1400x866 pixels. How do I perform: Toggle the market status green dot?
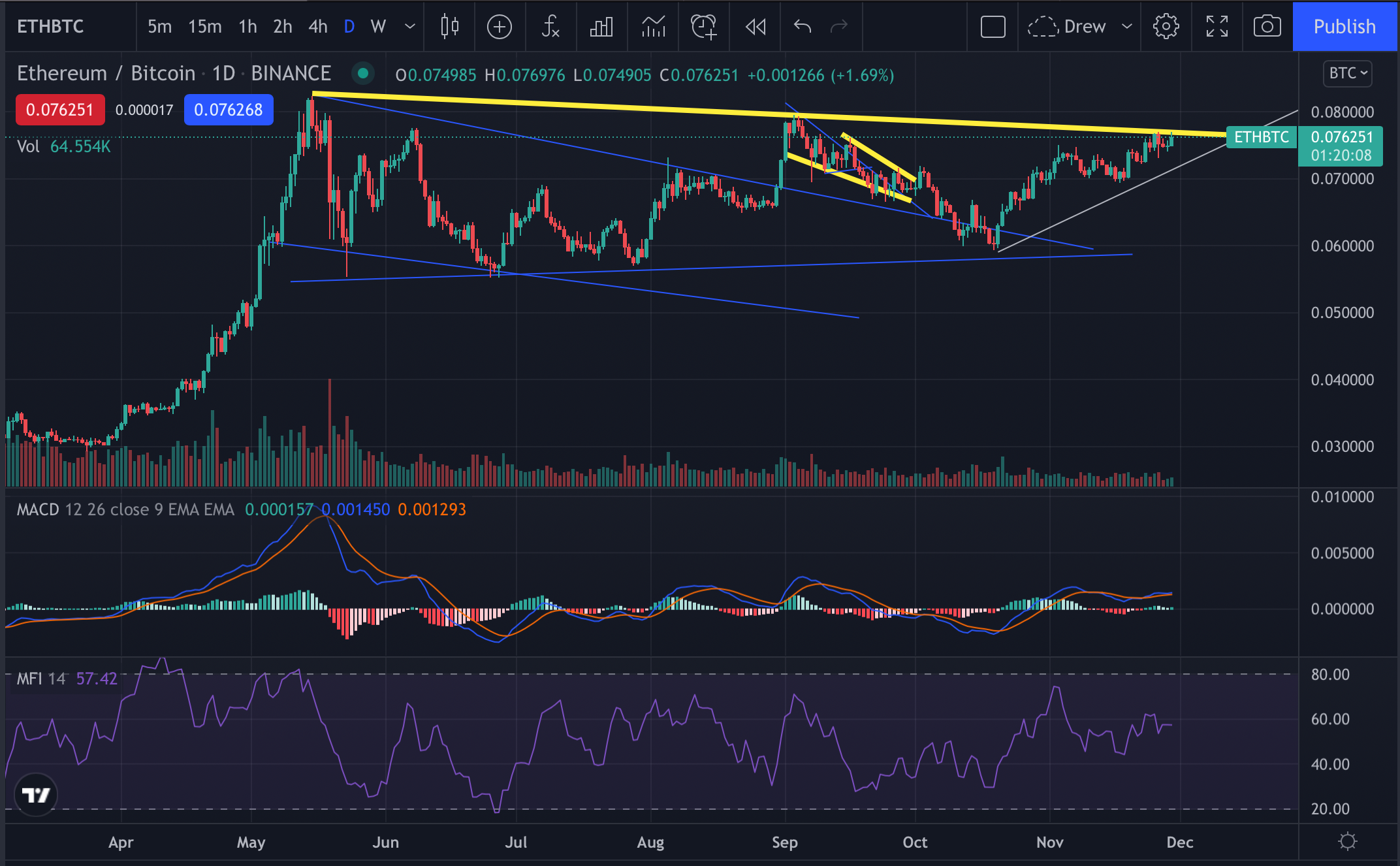pos(362,74)
